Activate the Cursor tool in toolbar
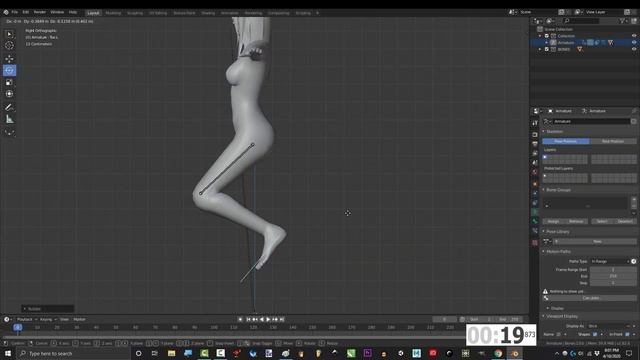640x360 pixels. pos(9,45)
